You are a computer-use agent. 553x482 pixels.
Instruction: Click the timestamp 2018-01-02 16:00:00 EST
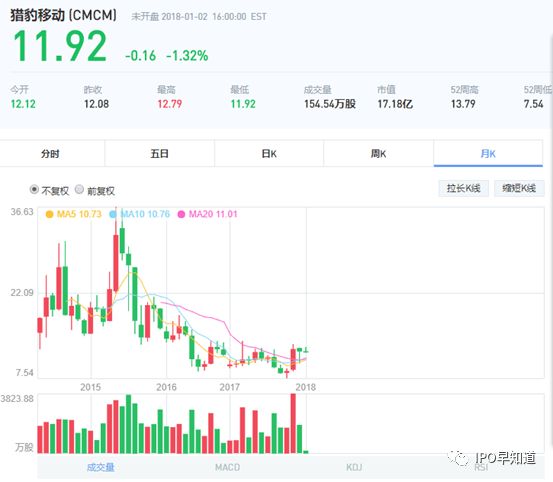(214, 17)
